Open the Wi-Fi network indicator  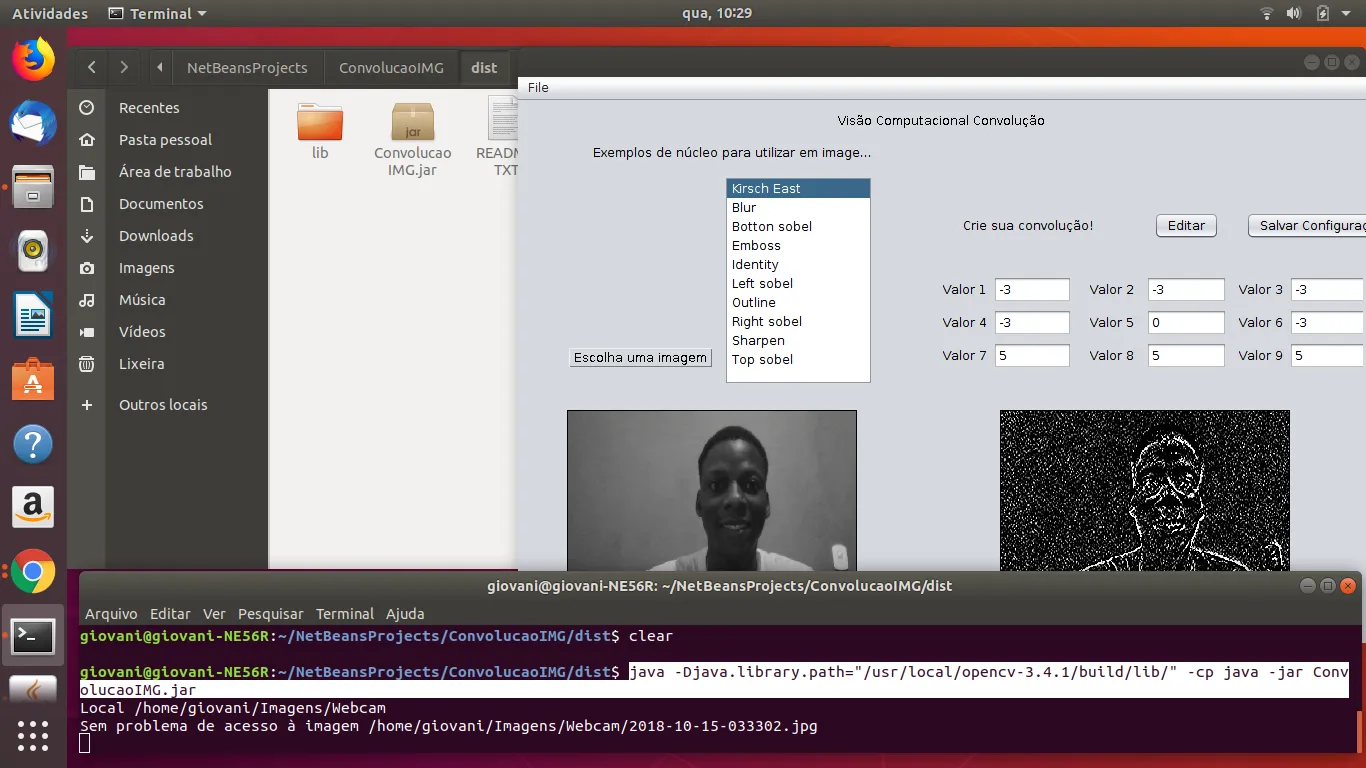click(x=1267, y=13)
